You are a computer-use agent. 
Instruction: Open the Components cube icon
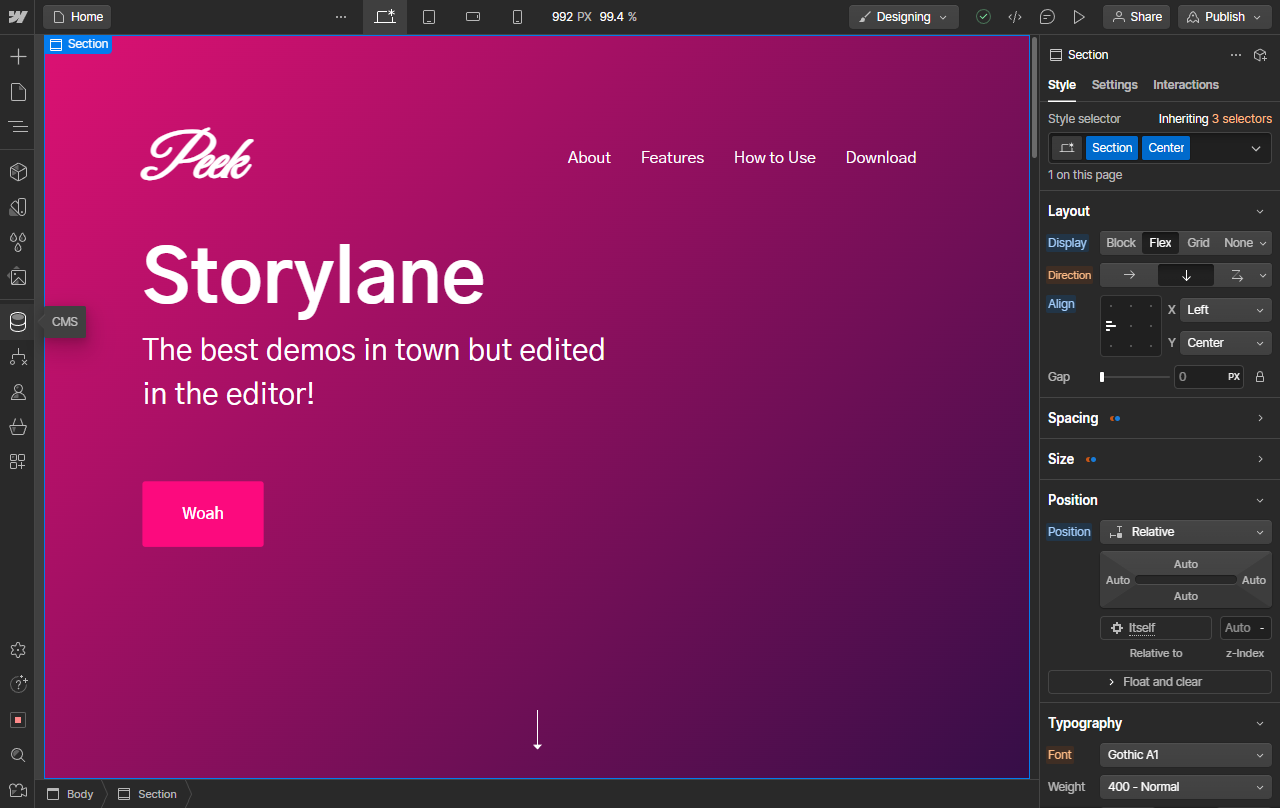18,172
